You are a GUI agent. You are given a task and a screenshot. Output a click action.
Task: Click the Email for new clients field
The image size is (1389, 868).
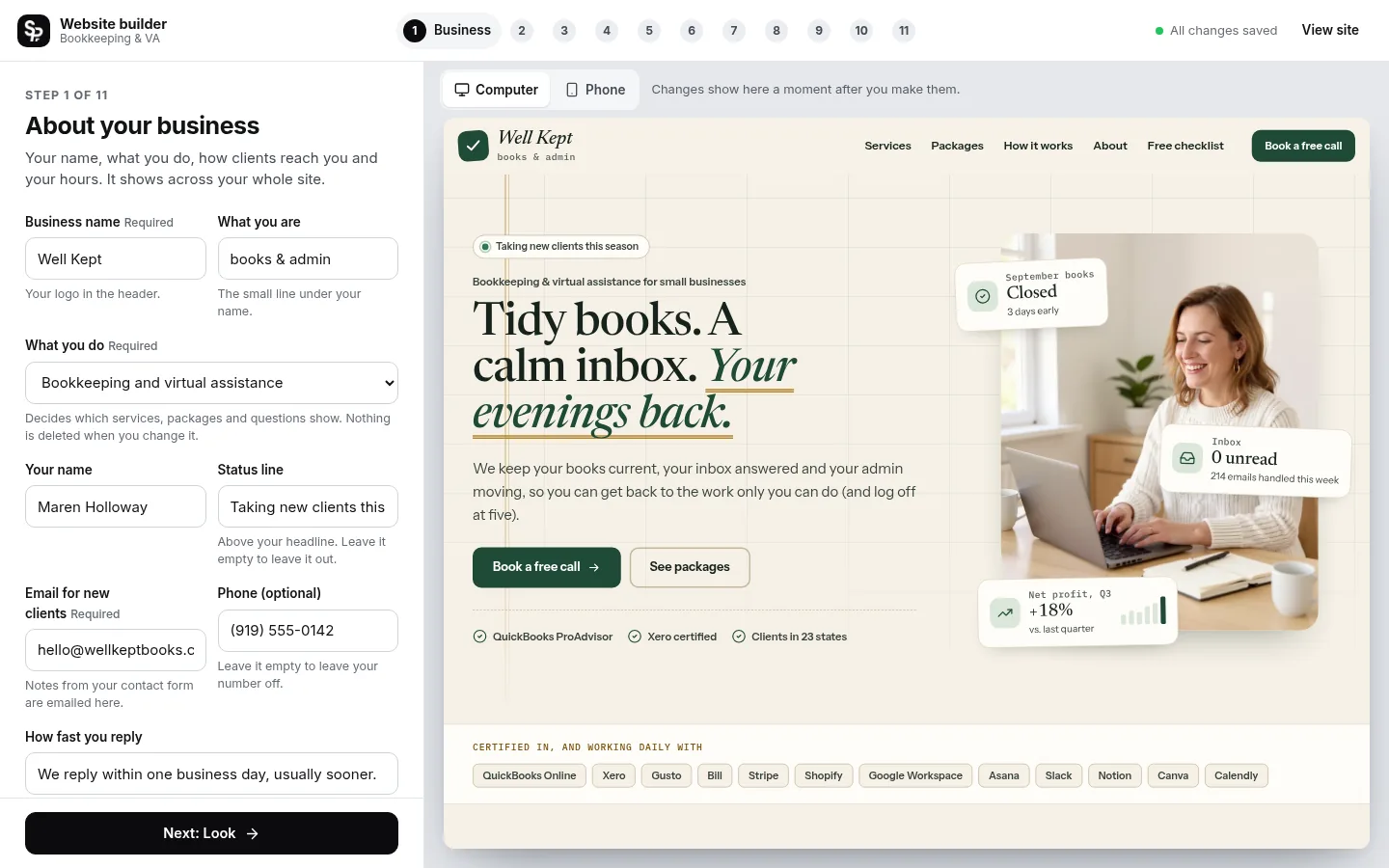click(116, 650)
